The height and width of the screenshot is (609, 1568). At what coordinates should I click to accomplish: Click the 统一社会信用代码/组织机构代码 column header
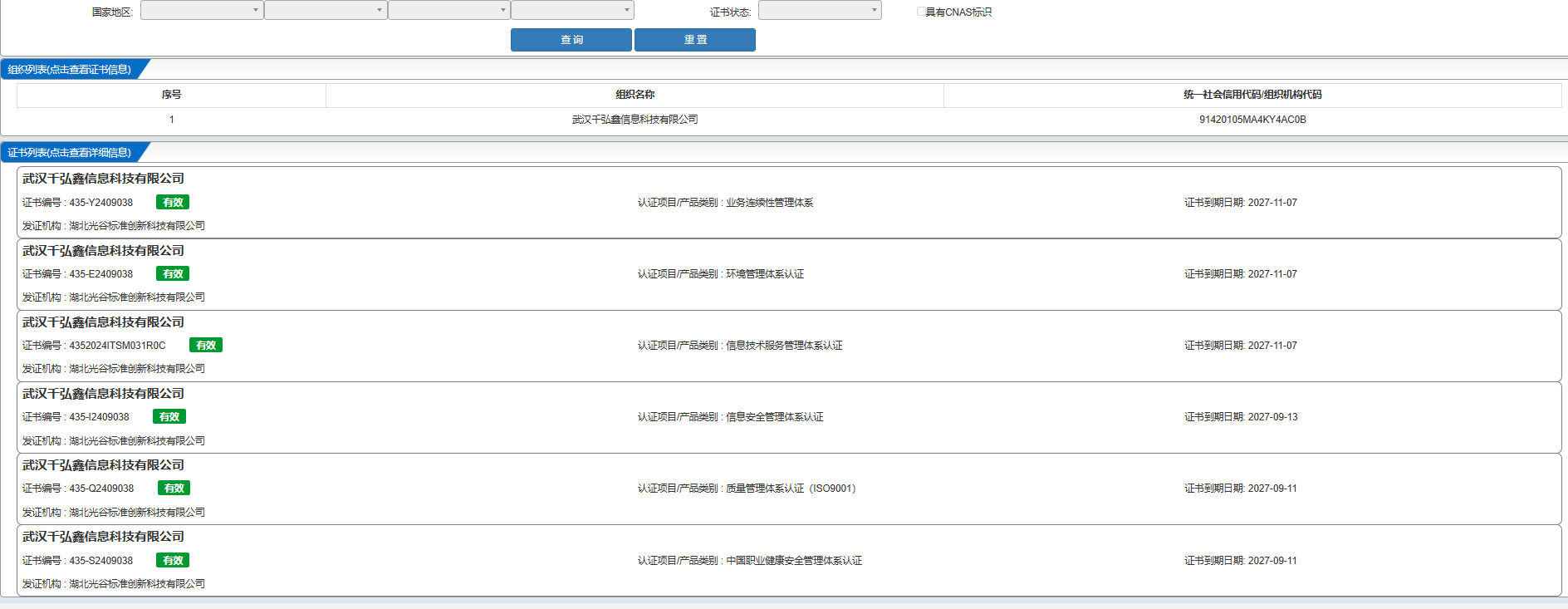point(1252,95)
